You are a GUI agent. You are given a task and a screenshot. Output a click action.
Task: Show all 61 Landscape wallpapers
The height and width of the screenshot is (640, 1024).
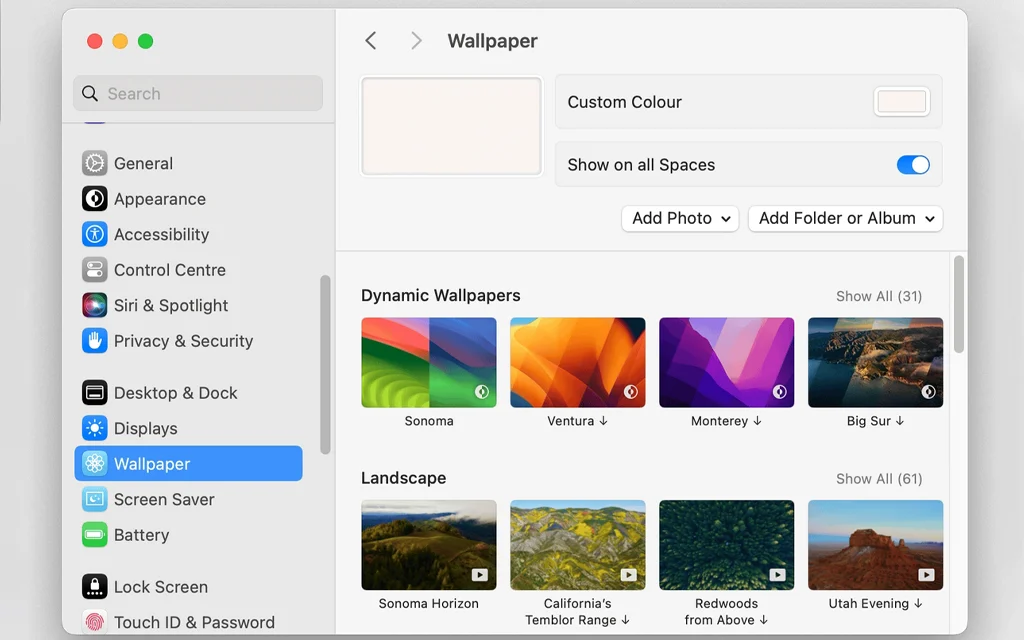coord(879,479)
